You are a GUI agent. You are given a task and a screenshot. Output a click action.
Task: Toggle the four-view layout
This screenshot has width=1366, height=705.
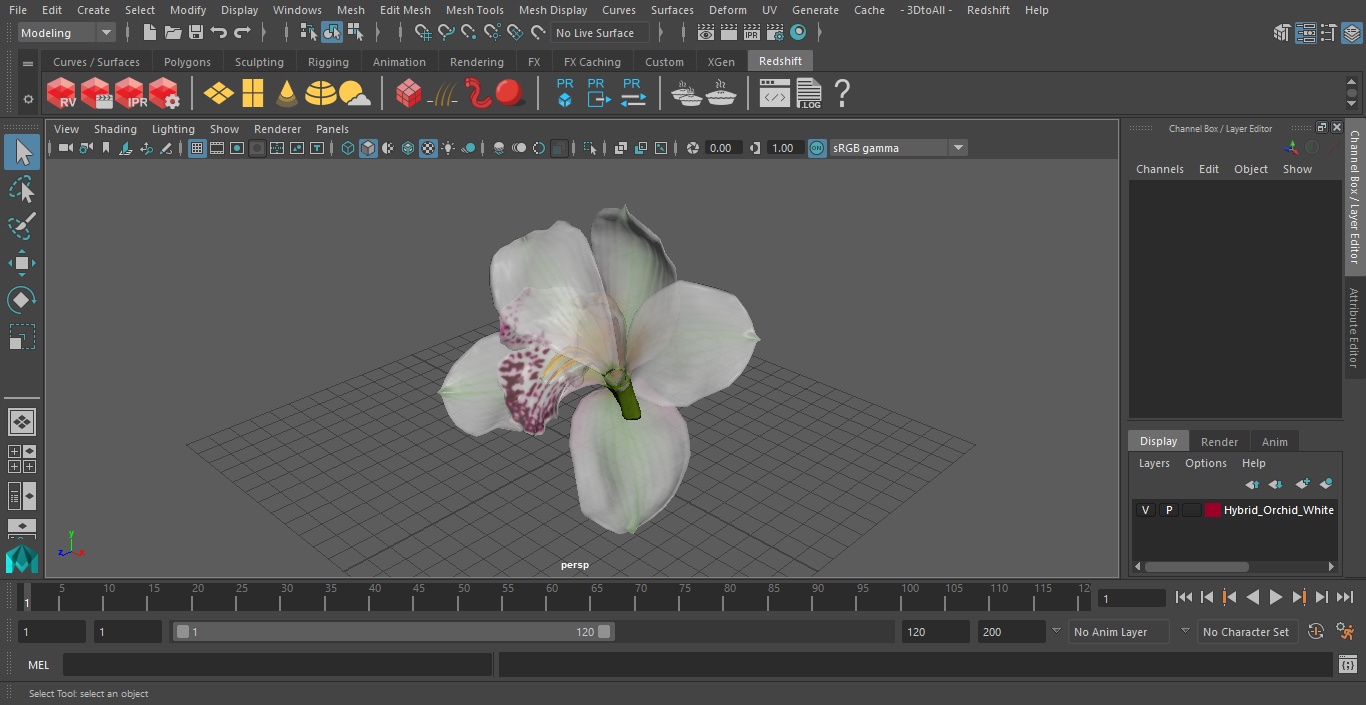click(21, 459)
